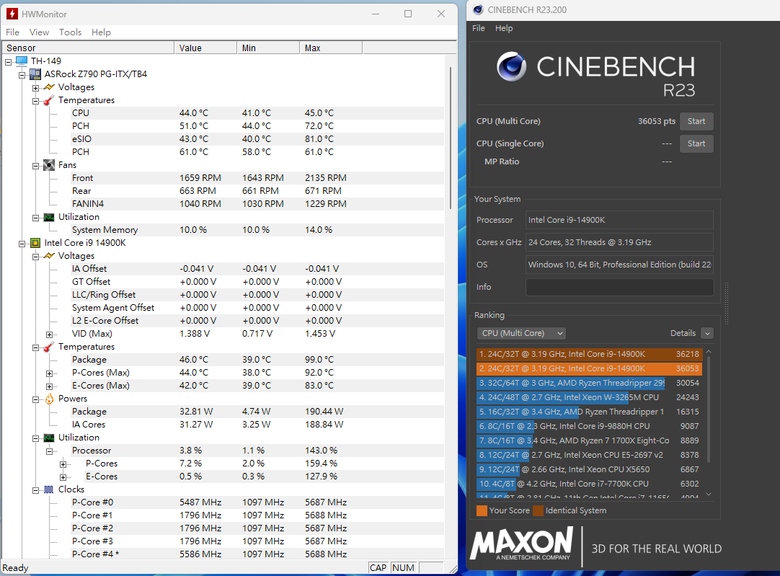The image size is (780, 576).
Task: Open HWMonitor View menu
Action: coord(39,32)
